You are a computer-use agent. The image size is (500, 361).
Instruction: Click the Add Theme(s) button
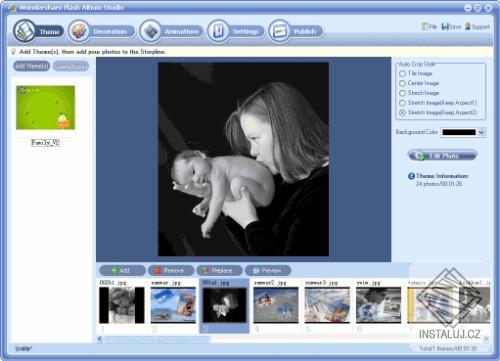coord(32,66)
